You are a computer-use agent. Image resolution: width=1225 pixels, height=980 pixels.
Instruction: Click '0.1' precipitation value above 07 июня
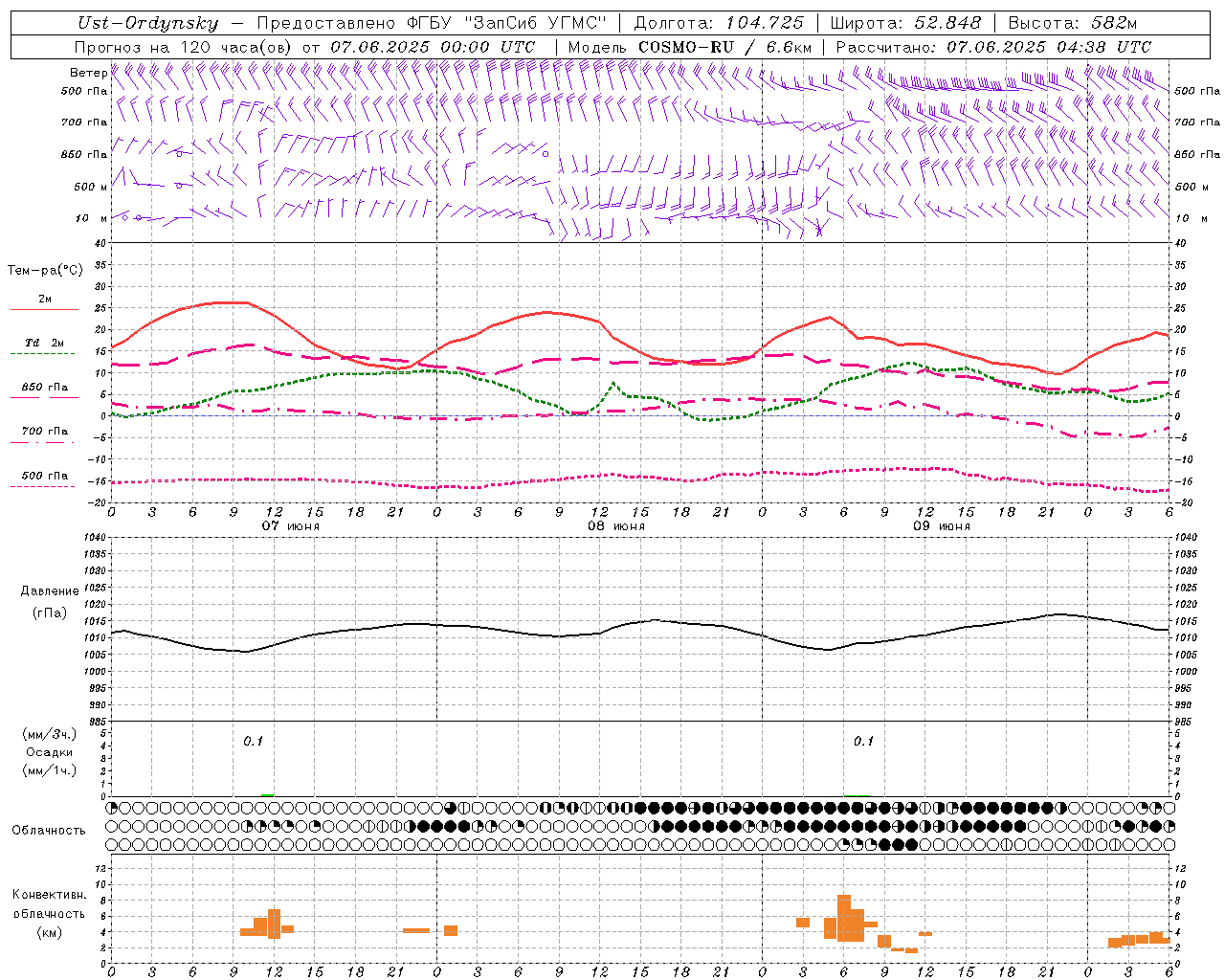253,742
